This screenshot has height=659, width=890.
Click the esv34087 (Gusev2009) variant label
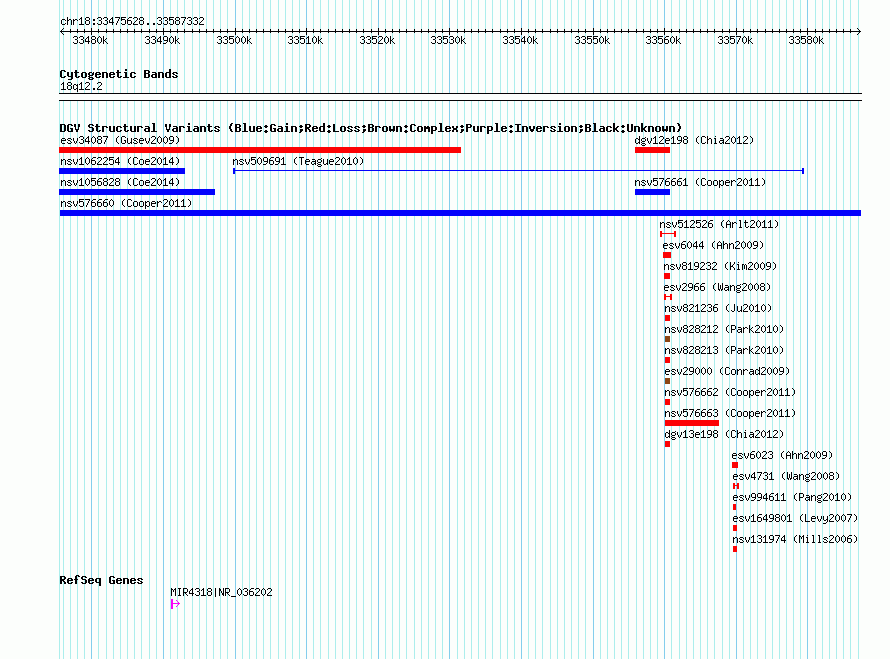[120, 140]
